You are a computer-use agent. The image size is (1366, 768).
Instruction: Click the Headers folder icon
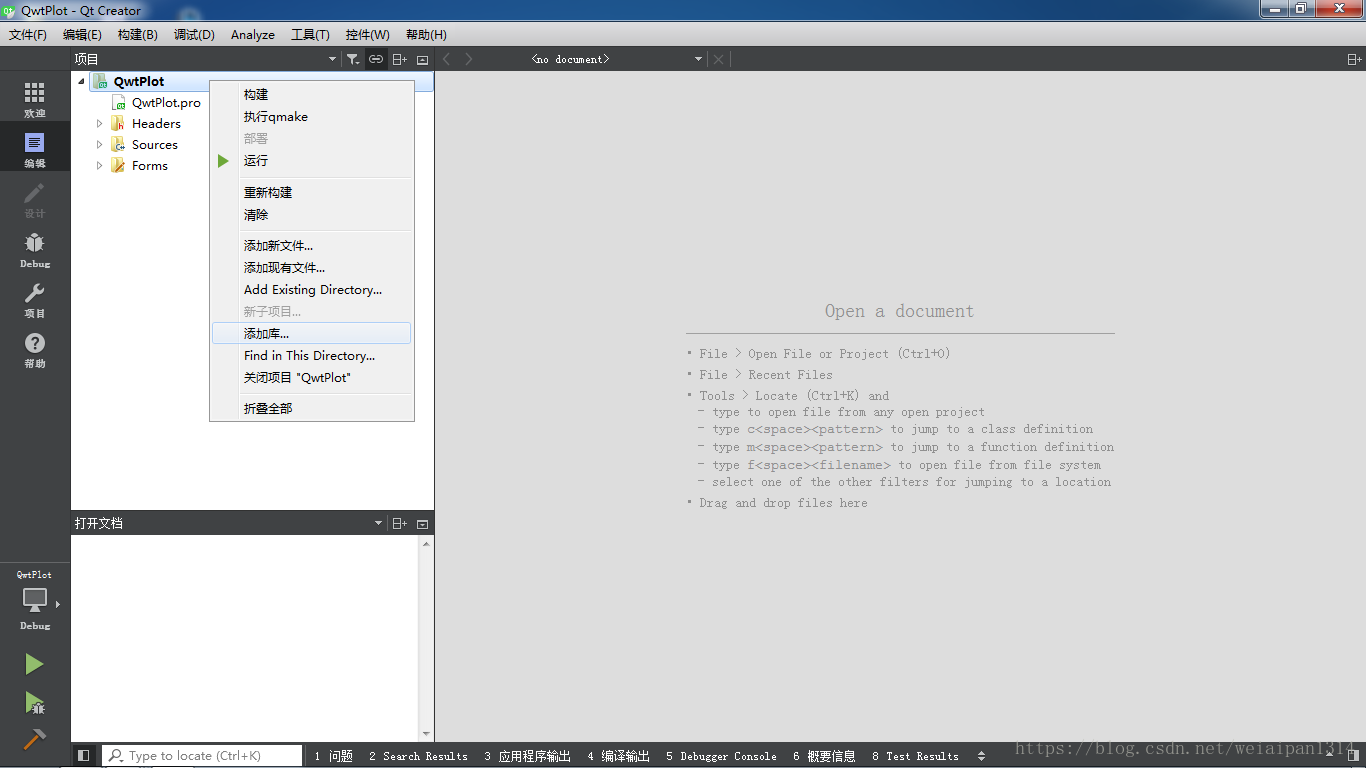click(119, 124)
